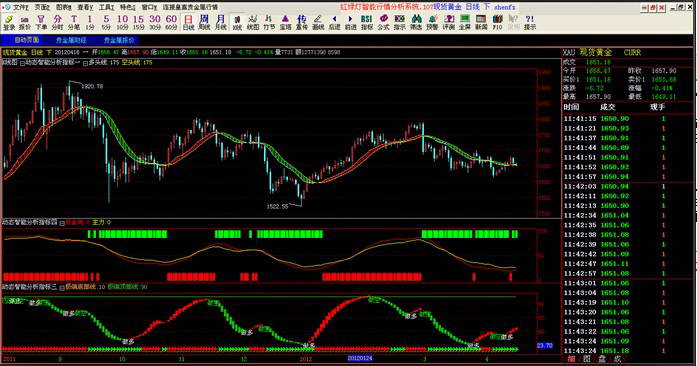The width and height of the screenshot is (697, 366).
Task: Open the 下单 place order tool
Action: 41,22
